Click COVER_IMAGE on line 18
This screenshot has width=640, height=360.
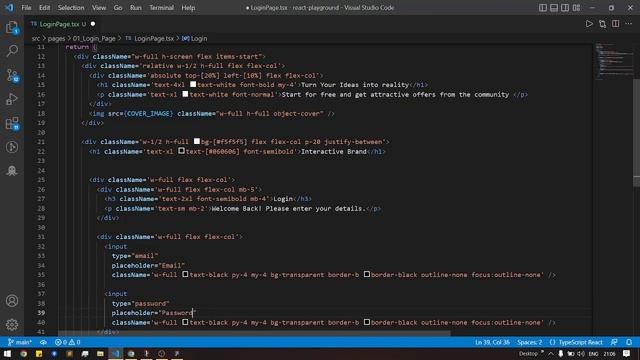(x=148, y=113)
